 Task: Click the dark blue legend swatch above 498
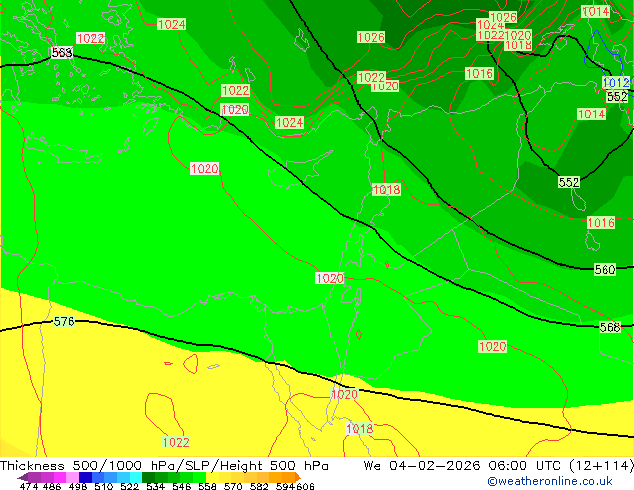(x=85, y=477)
